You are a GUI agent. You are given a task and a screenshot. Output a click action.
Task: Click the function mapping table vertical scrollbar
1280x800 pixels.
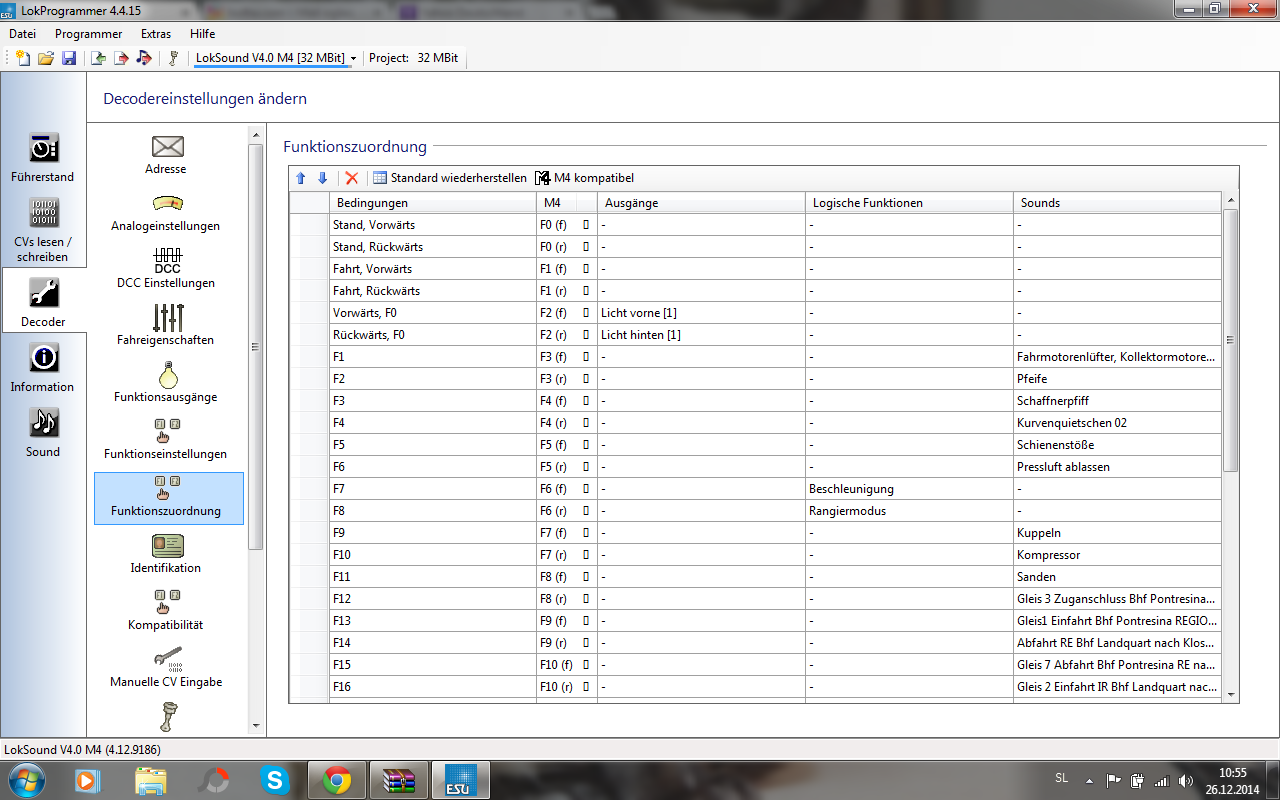pyautogui.click(x=1231, y=340)
